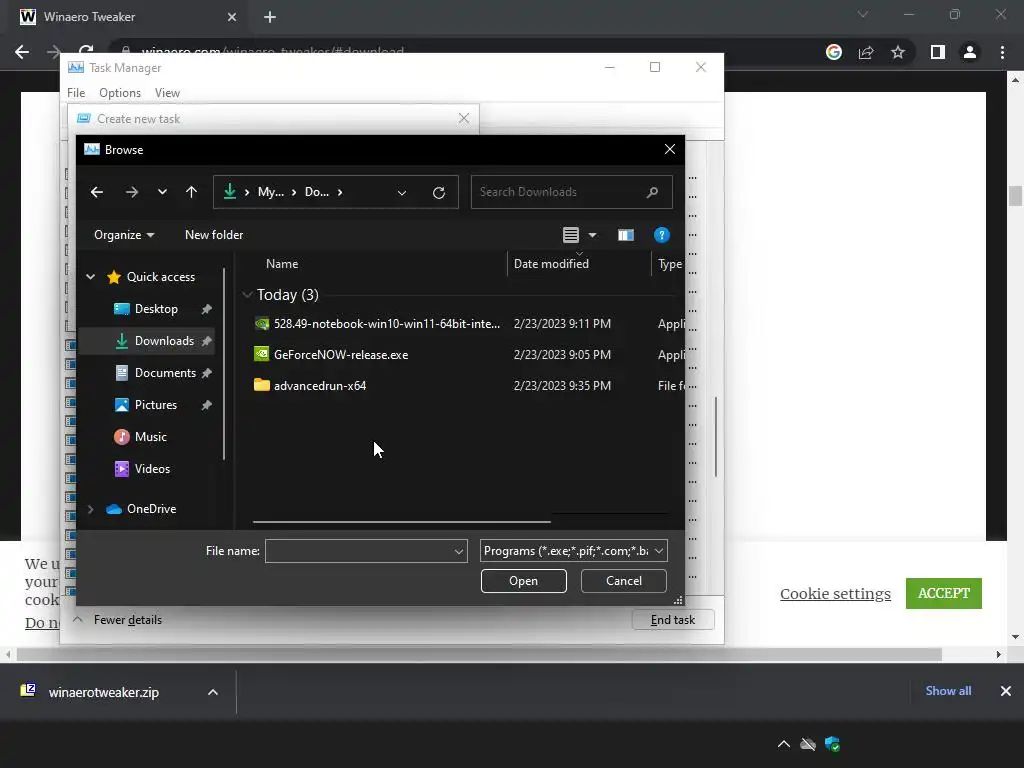Click Fewer details in Task Manager
The image size is (1024, 768).
(127, 620)
